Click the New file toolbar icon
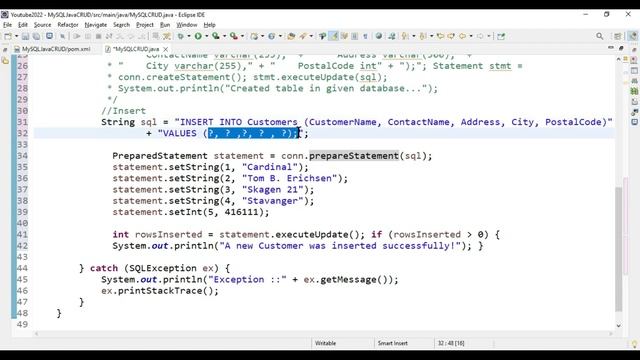Image resolution: width=640 pixels, height=360 pixels. coord(8,36)
